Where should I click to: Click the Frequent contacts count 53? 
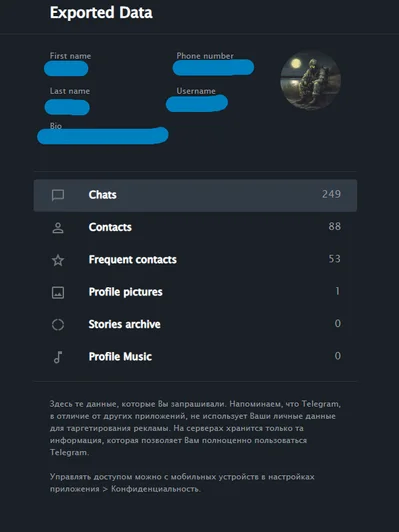click(335, 259)
